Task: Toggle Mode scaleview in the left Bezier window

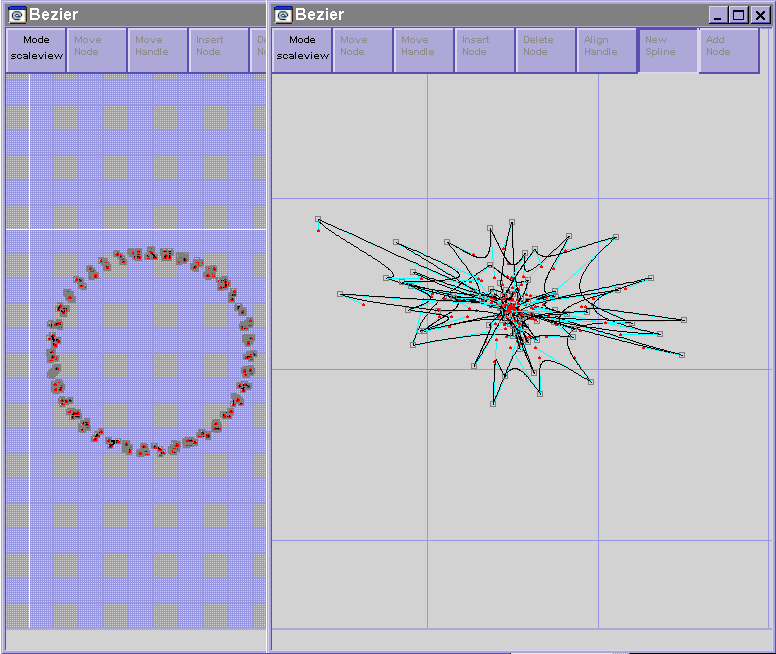Action: (36, 49)
